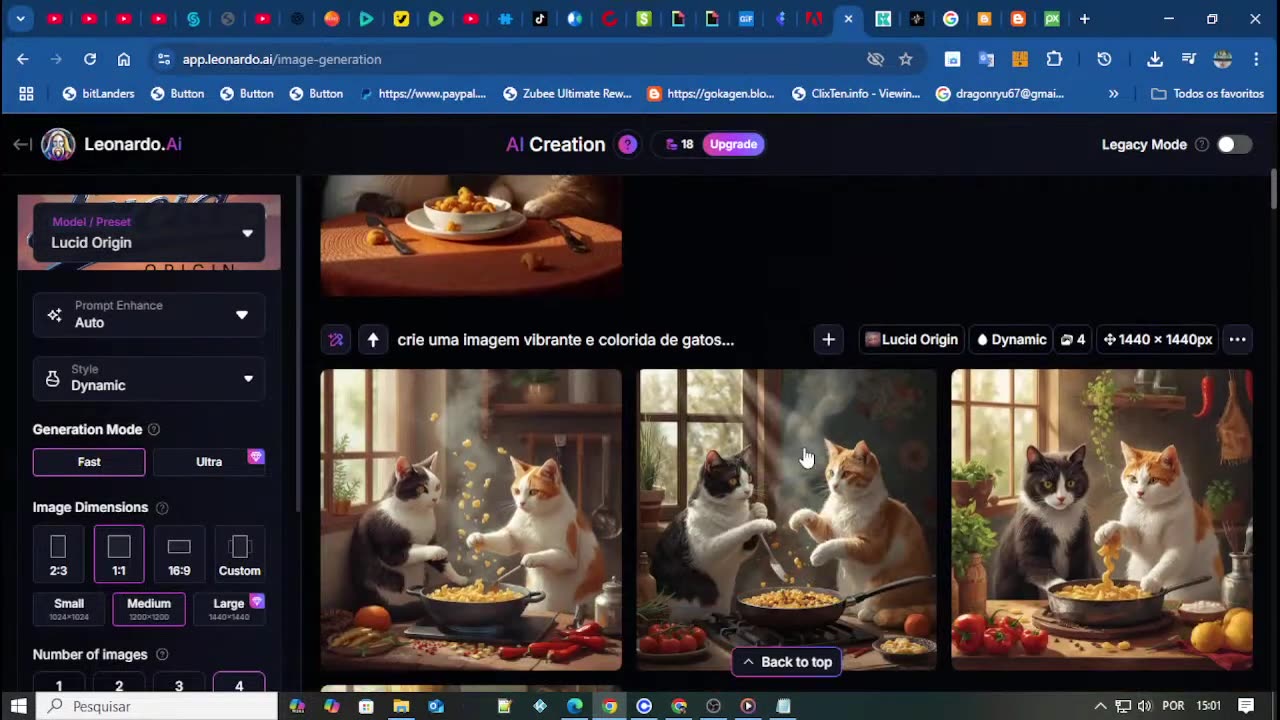
Task: Open the Zubee Ultimate Rew... bookmark
Action: click(x=567, y=94)
